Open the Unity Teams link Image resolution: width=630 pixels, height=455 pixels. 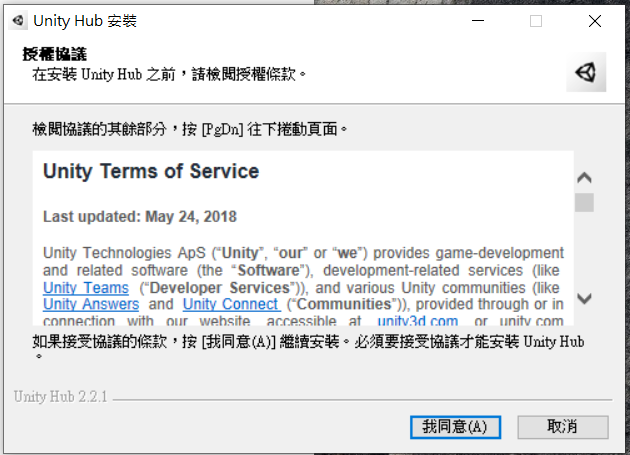click(86, 288)
